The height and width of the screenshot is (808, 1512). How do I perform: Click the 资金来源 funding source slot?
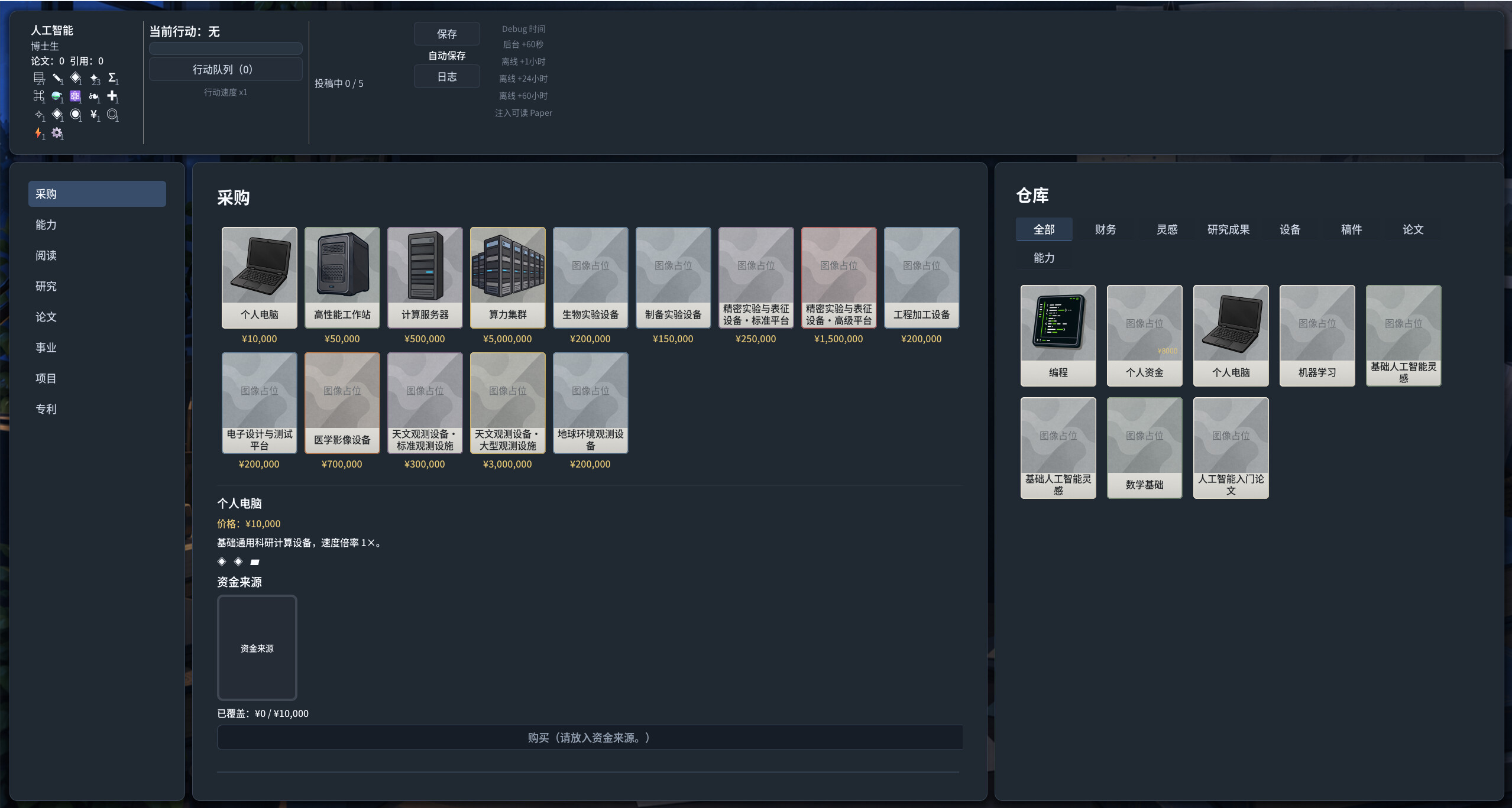[x=257, y=648]
